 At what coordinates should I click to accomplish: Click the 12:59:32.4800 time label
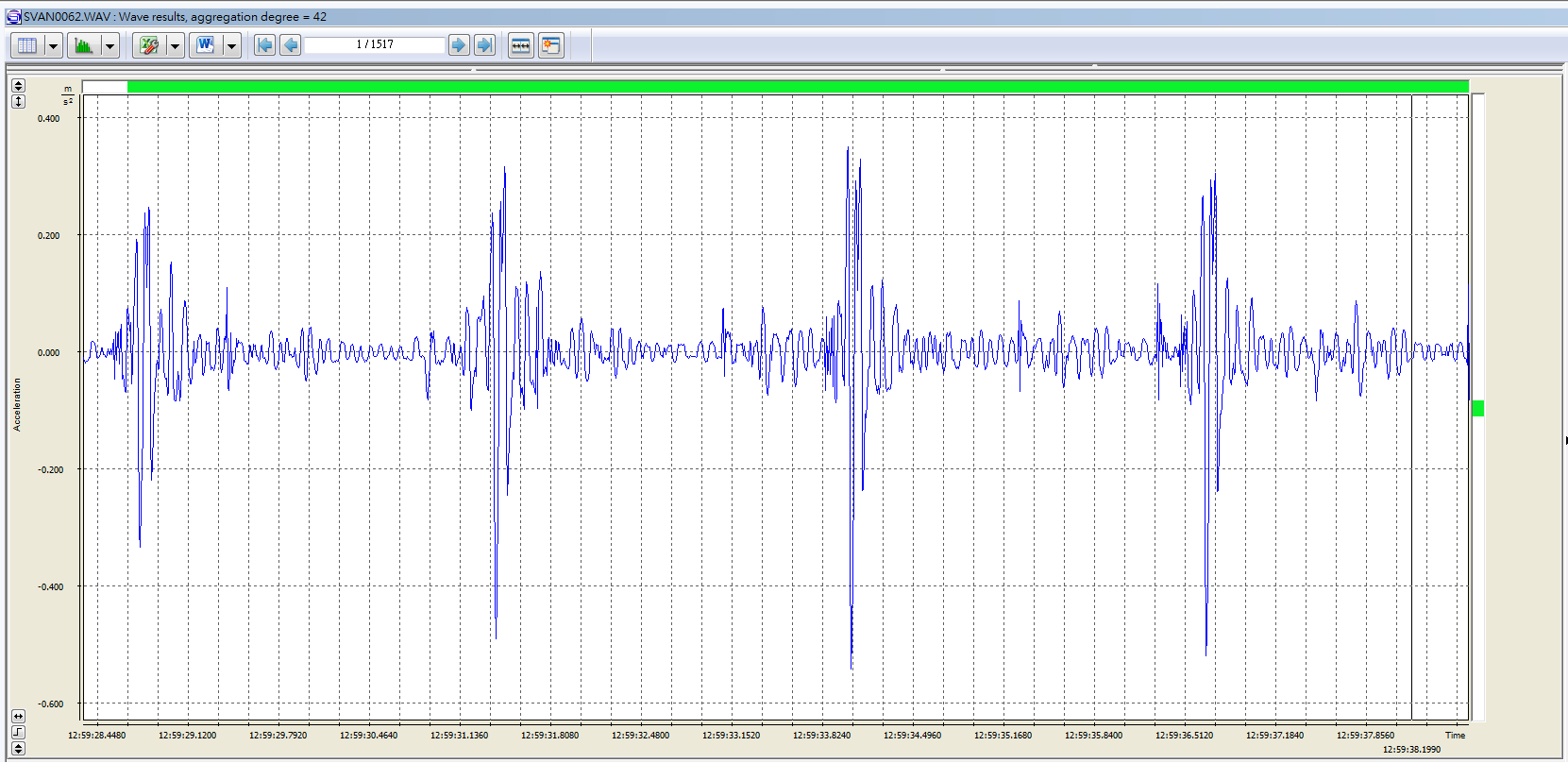[x=641, y=736]
